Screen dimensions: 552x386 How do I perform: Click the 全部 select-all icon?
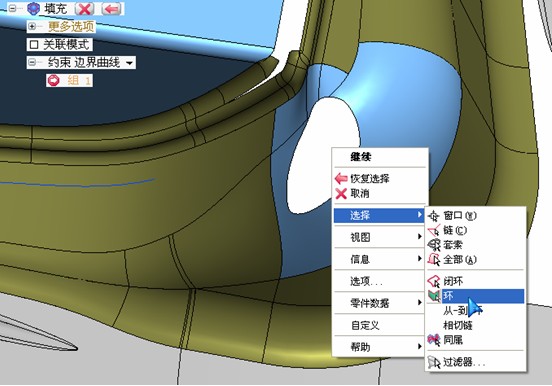(434, 260)
